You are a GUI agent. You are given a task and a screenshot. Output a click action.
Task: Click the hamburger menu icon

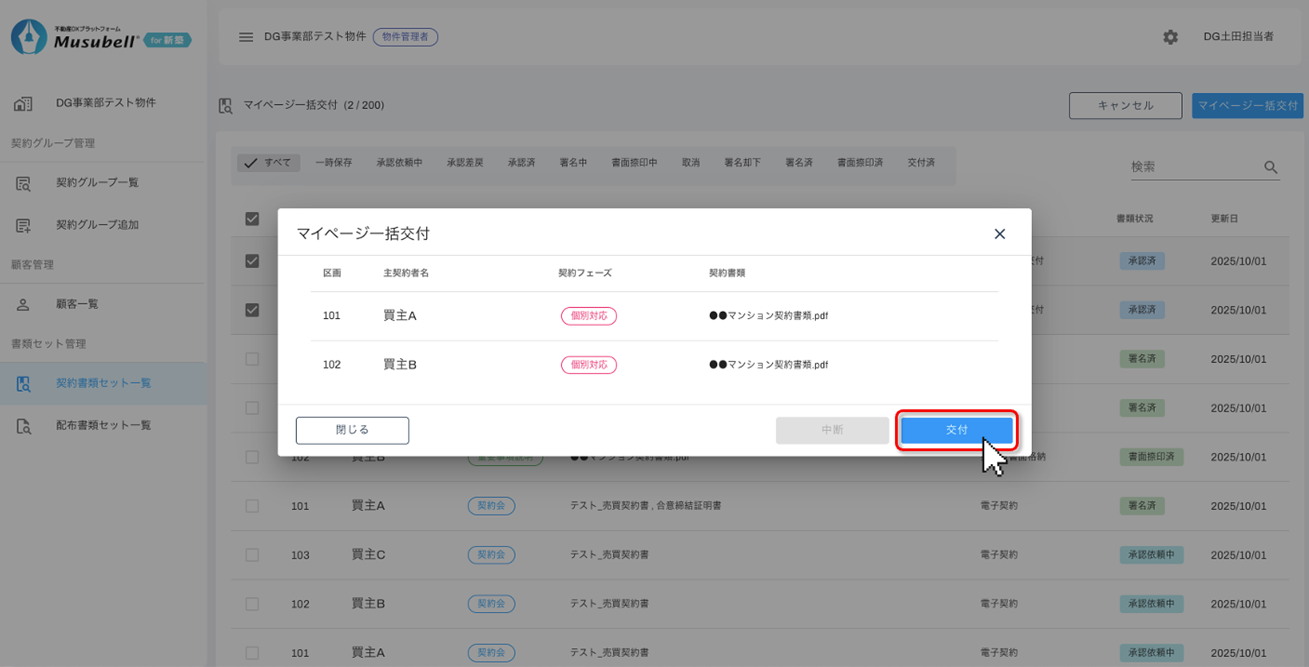click(245, 37)
